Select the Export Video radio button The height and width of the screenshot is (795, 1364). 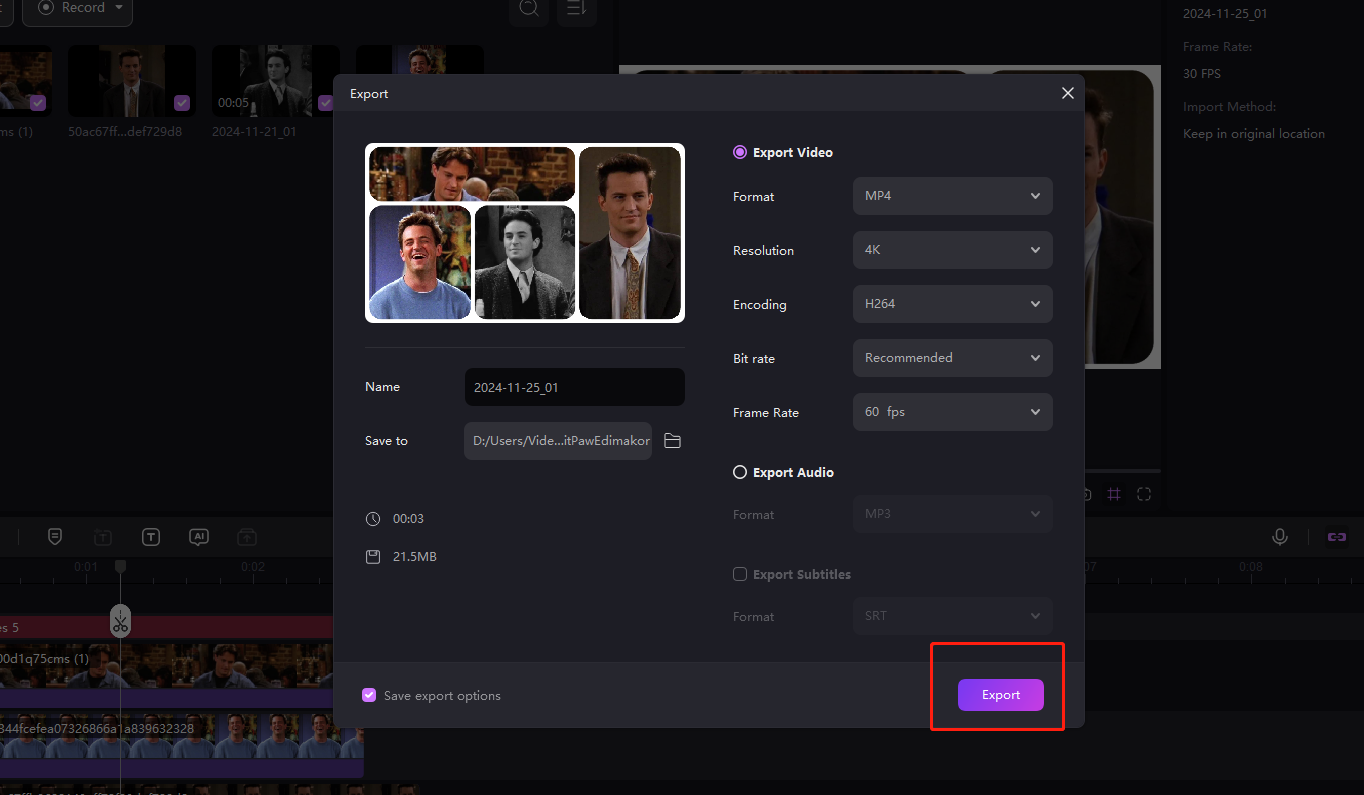tap(740, 152)
